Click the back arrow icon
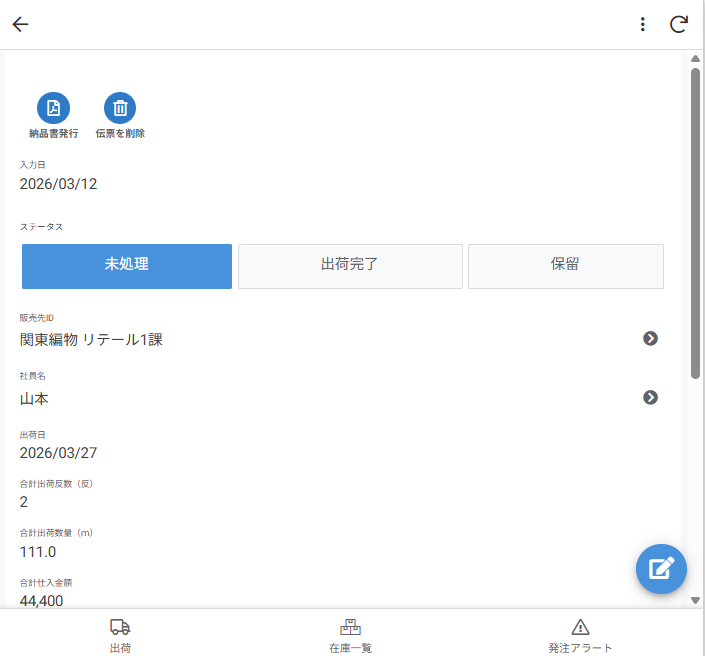The width and height of the screenshot is (705, 656). point(20,25)
